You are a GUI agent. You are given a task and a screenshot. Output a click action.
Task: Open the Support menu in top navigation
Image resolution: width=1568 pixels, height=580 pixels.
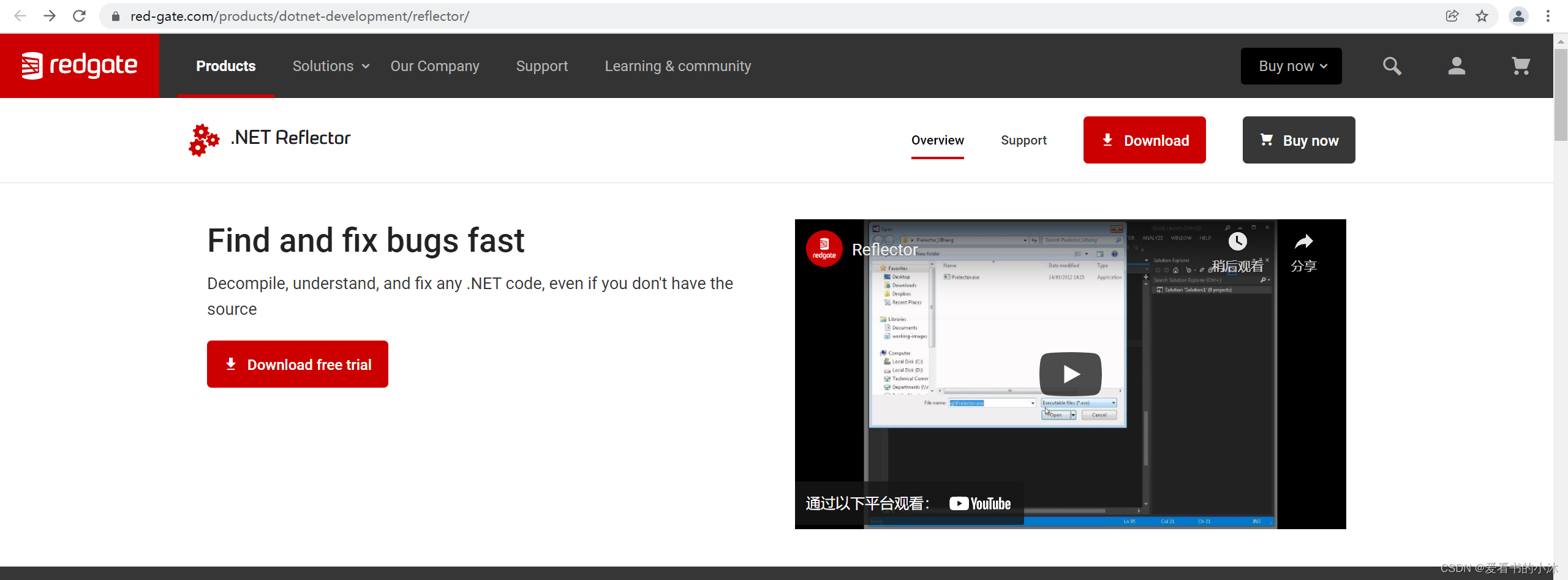(542, 66)
